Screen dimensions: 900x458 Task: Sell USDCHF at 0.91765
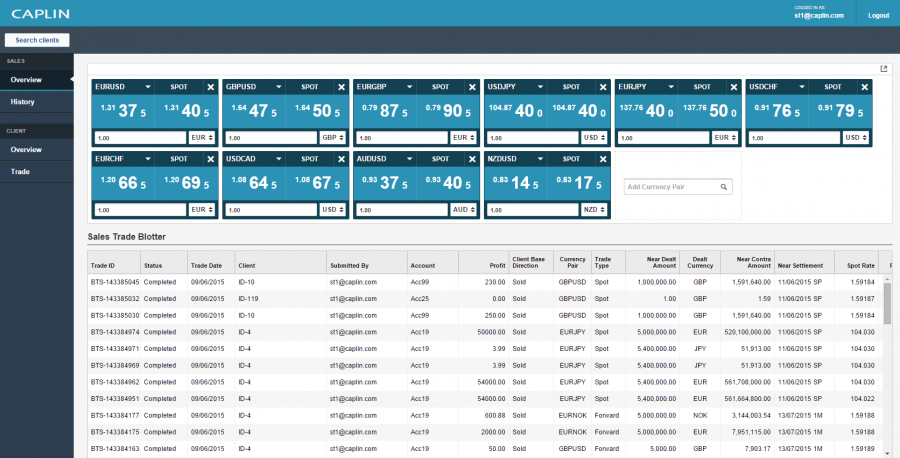777,111
